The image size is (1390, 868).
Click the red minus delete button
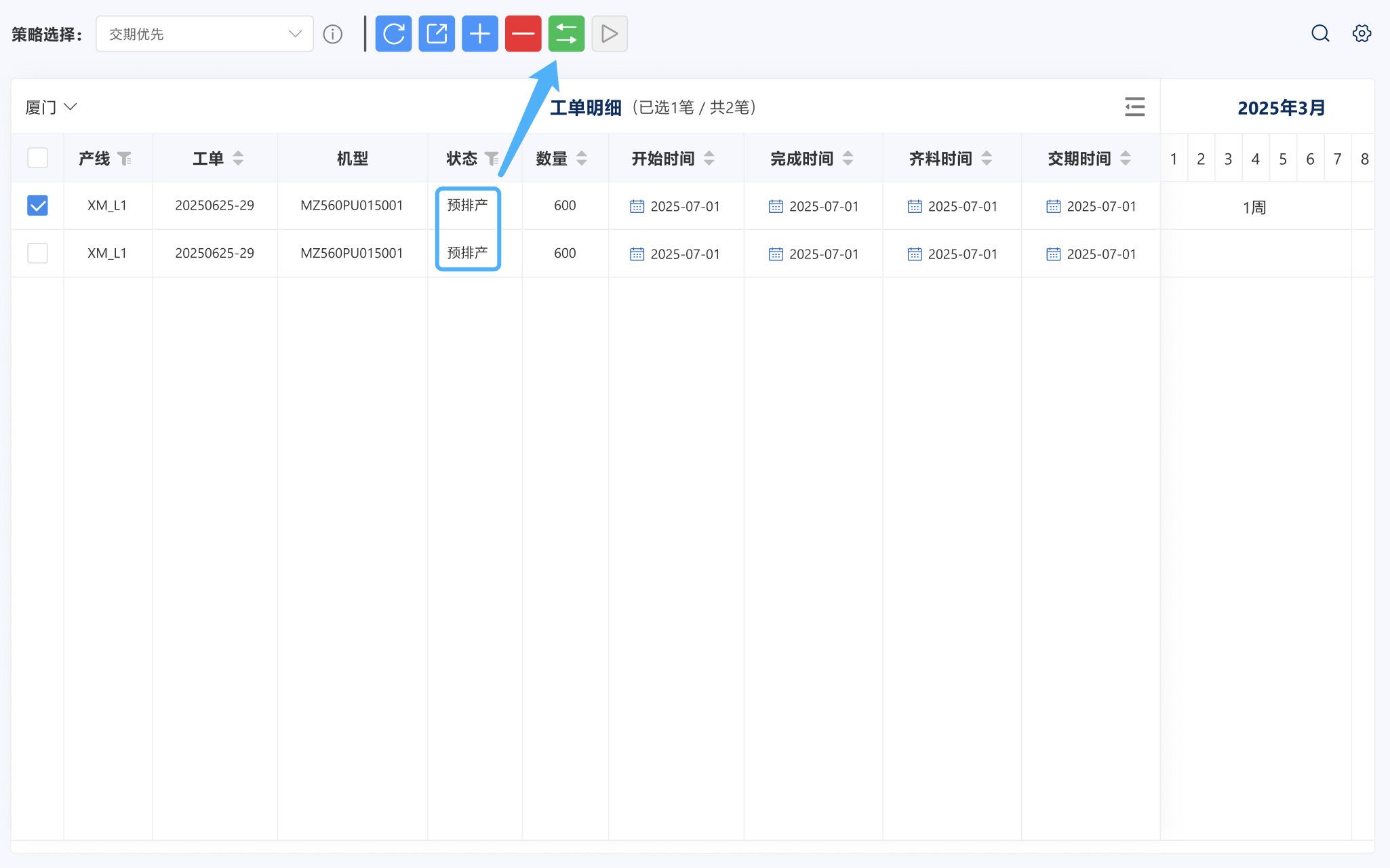coord(523,34)
